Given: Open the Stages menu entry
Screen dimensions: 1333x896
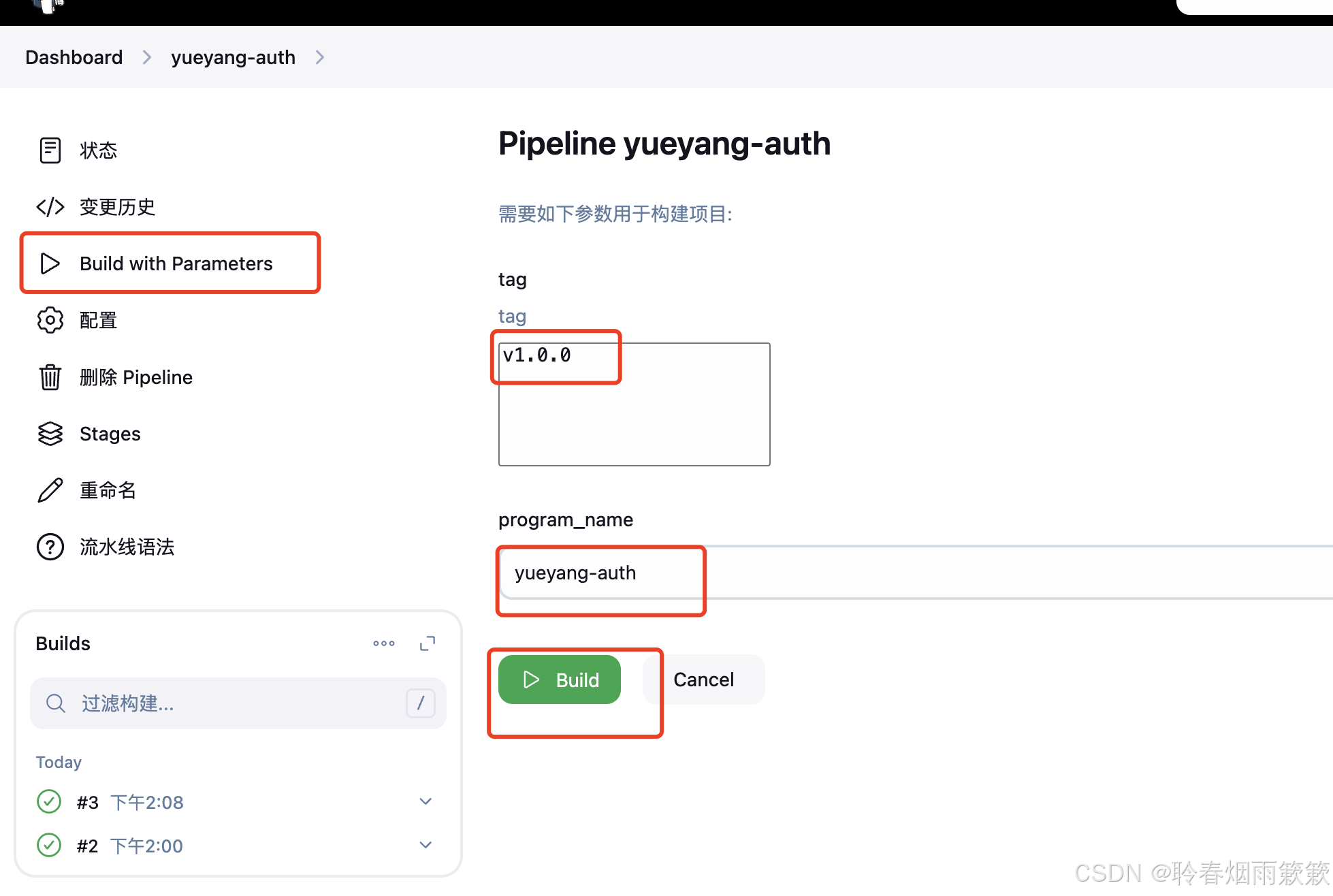Looking at the screenshot, I should [x=110, y=434].
